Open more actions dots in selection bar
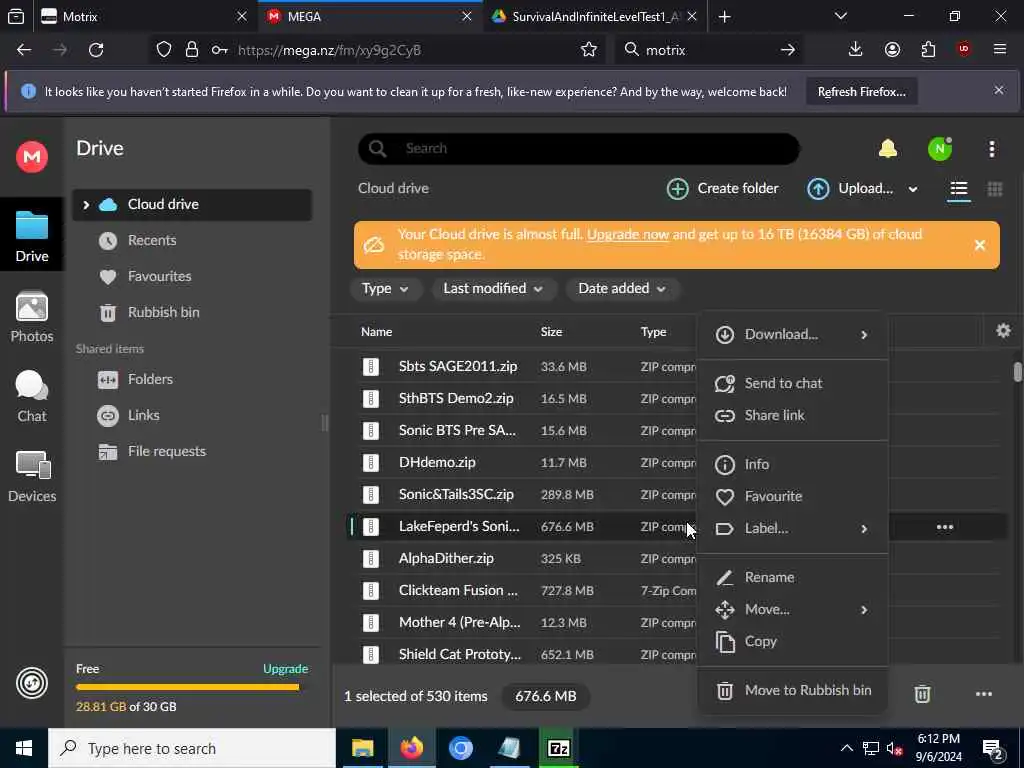 (x=984, y=694)
